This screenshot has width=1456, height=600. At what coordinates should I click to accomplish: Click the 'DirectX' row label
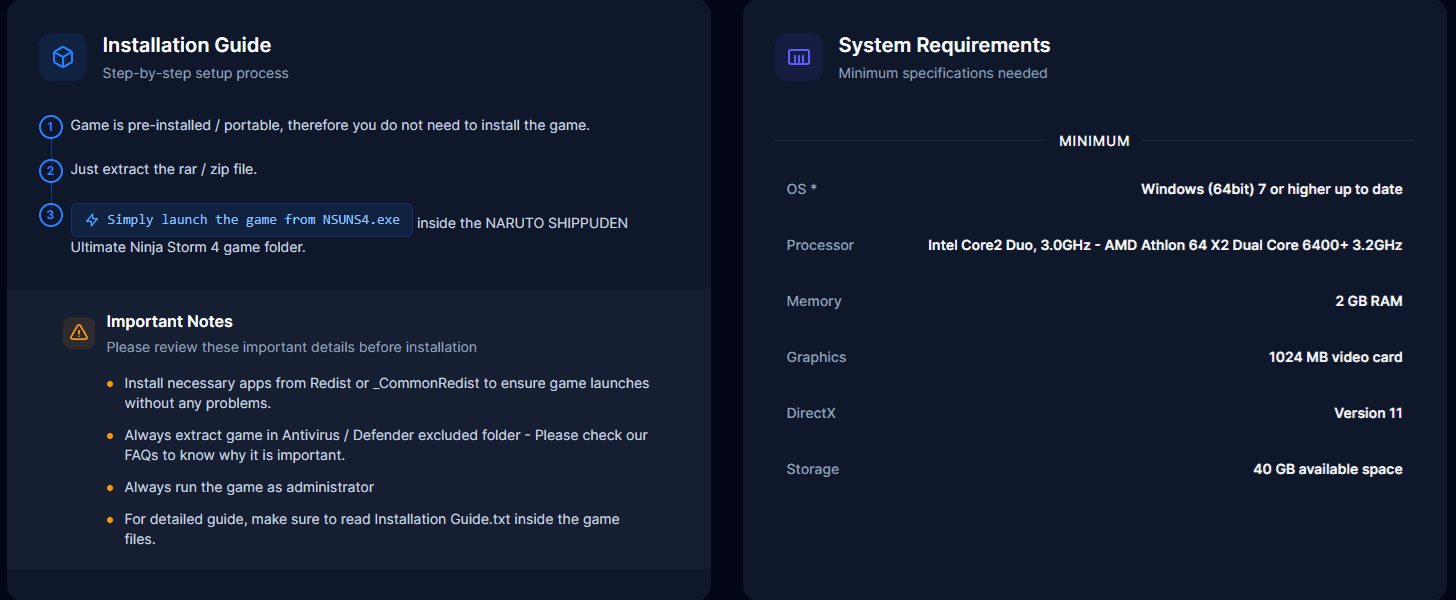click(811, 413)
